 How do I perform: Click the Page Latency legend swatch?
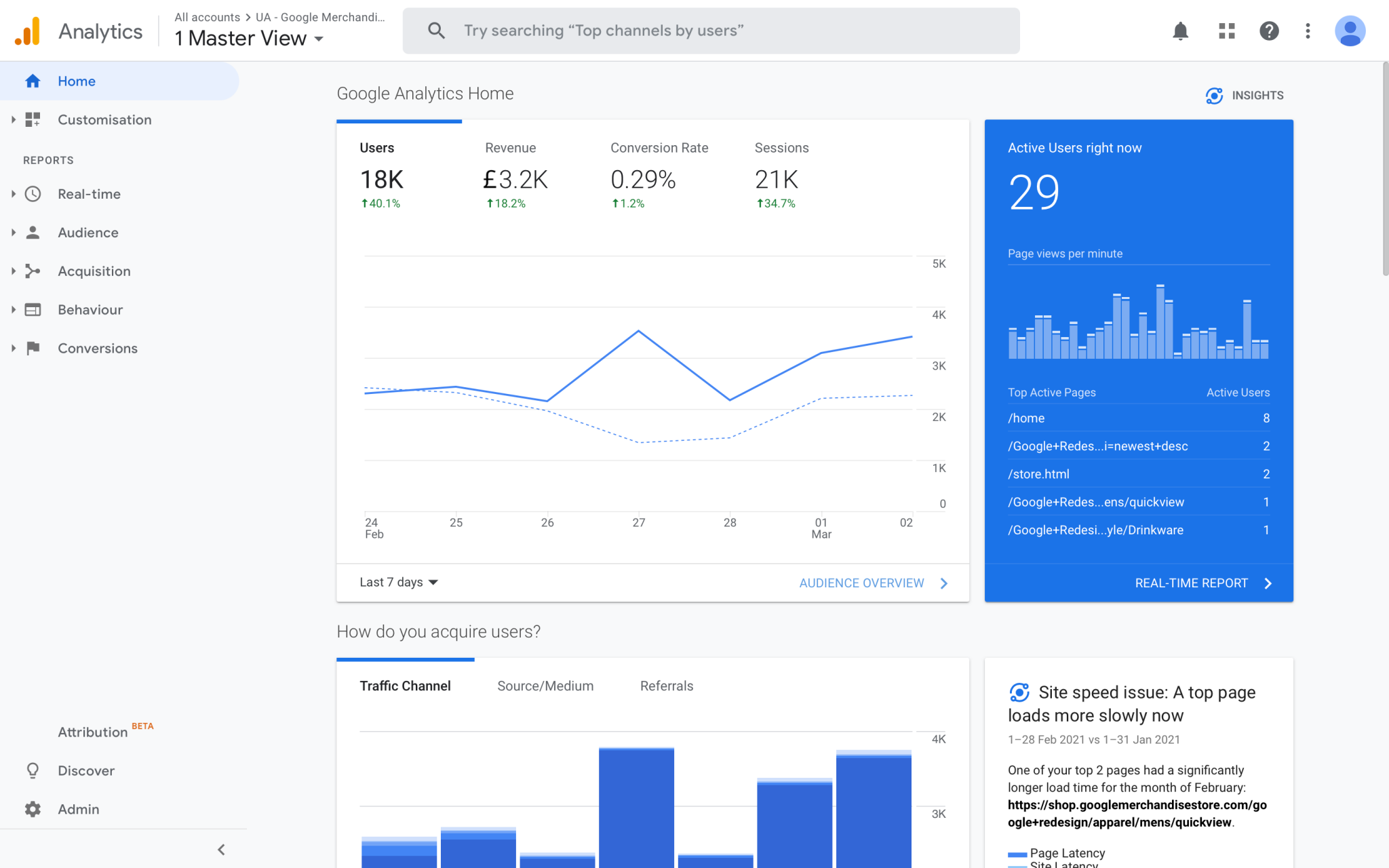pyautogui.click(x=1017, y=854)
